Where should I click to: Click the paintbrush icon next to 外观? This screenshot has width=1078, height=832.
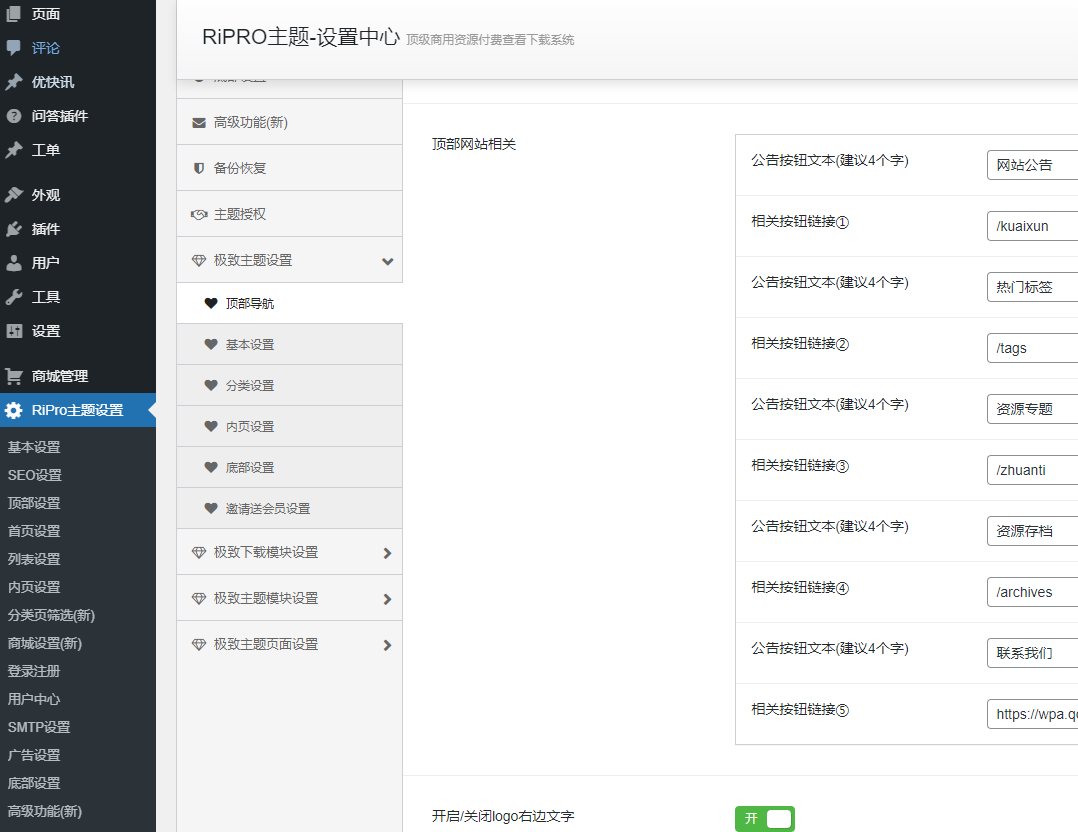click(14, 195)
